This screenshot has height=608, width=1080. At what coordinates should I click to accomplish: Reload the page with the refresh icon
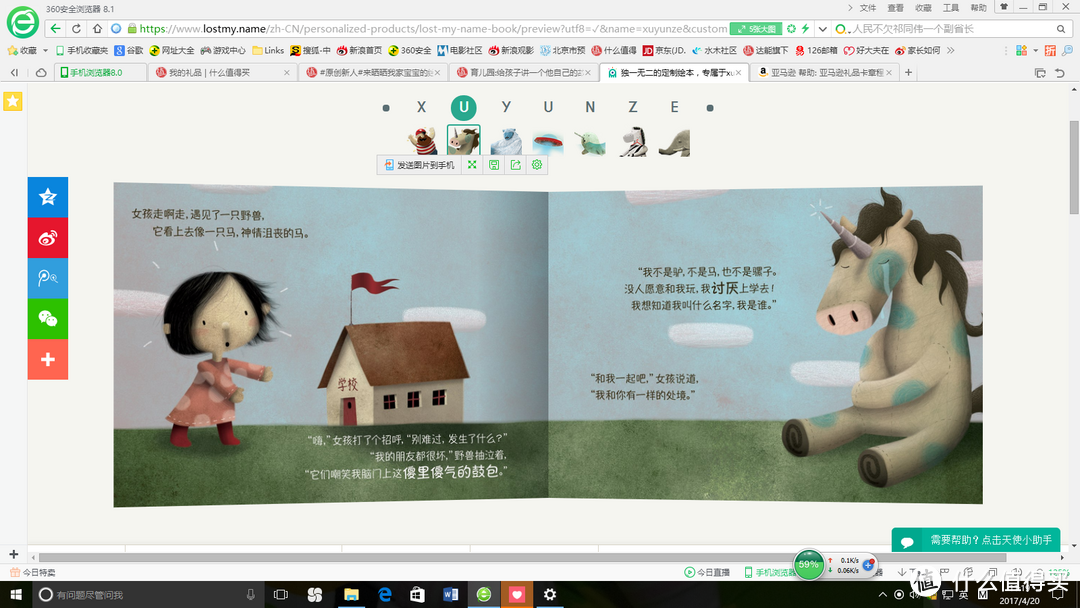point(76,29)
